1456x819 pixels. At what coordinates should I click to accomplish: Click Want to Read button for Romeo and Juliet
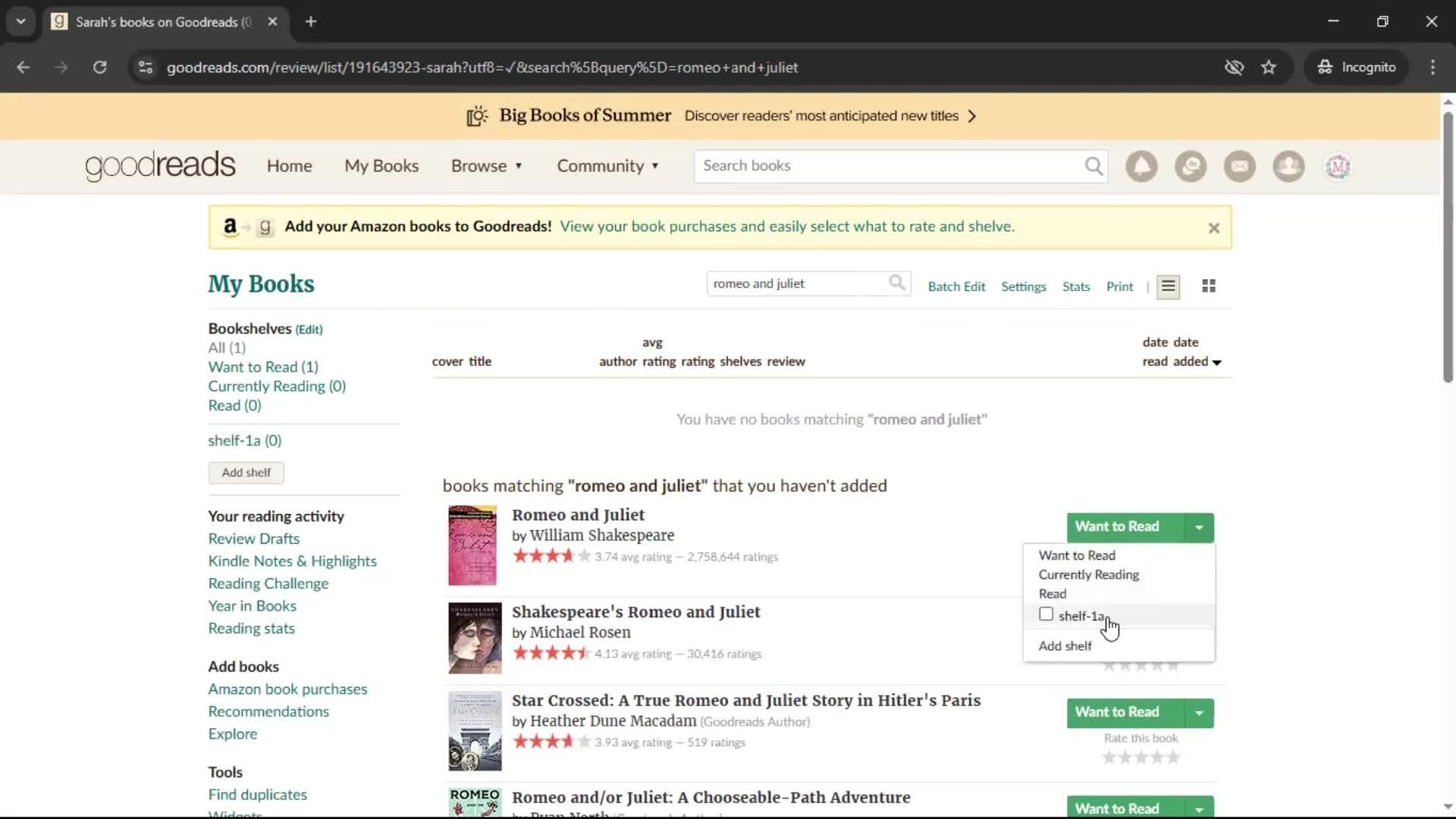coord(1125,527)
